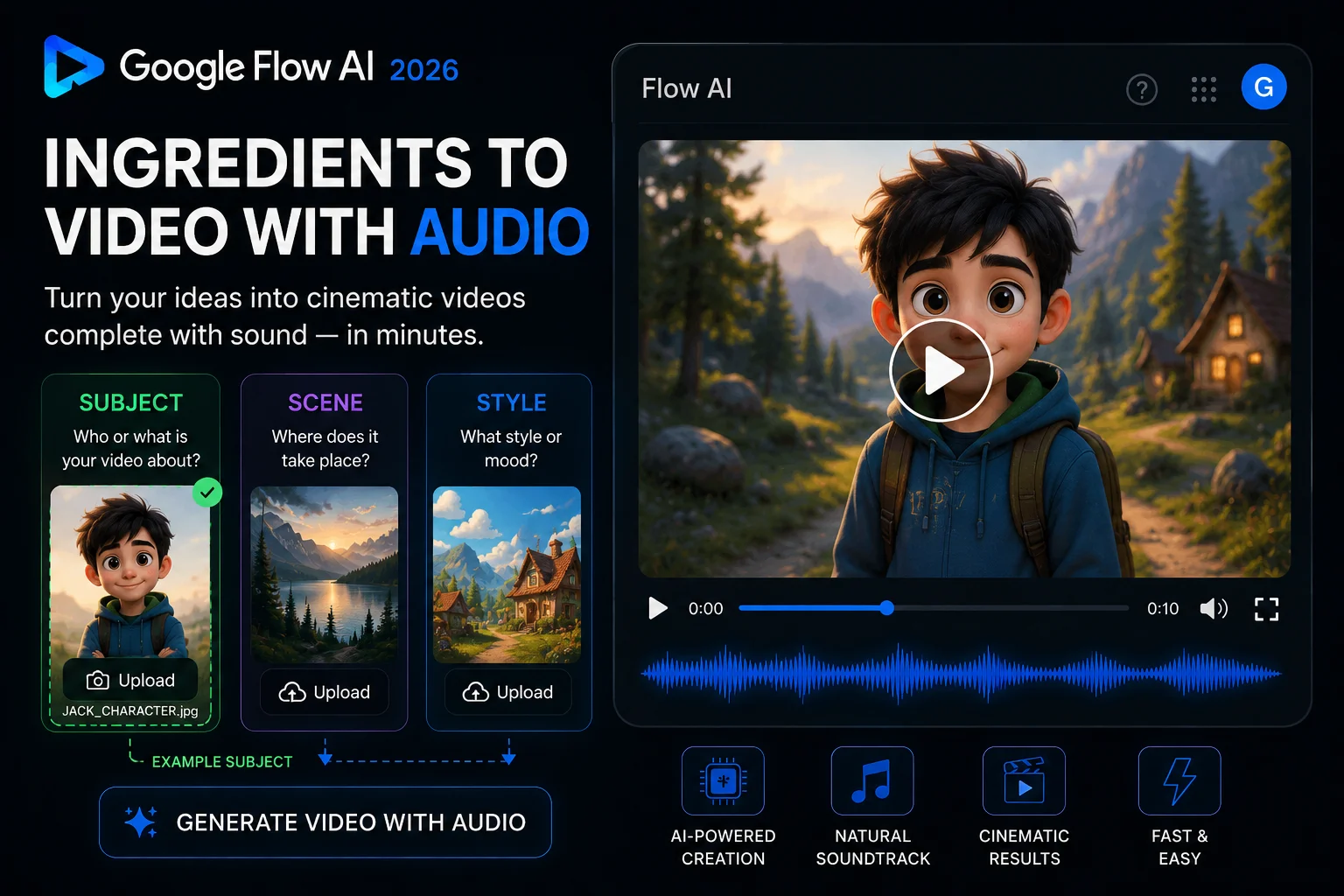Click the Cinematic Results clapperboard icon

1024,780
